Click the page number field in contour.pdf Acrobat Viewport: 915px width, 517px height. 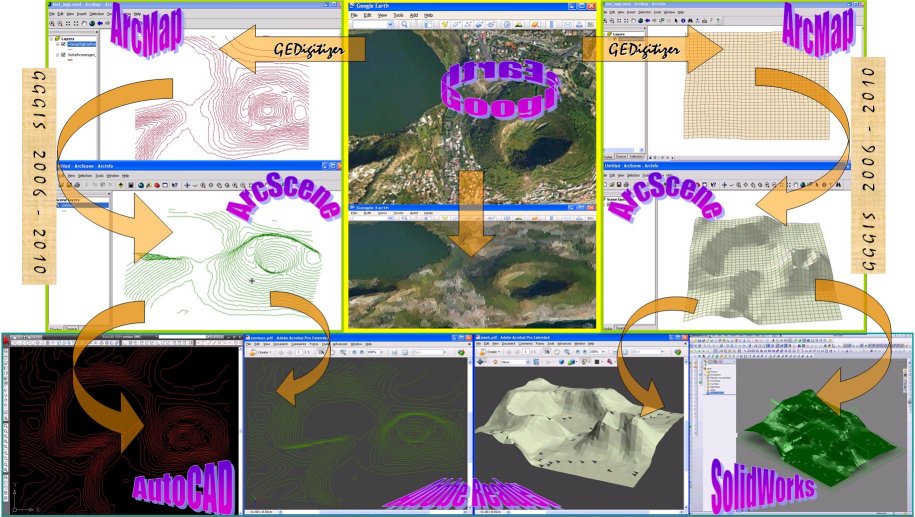coord(299,352)
